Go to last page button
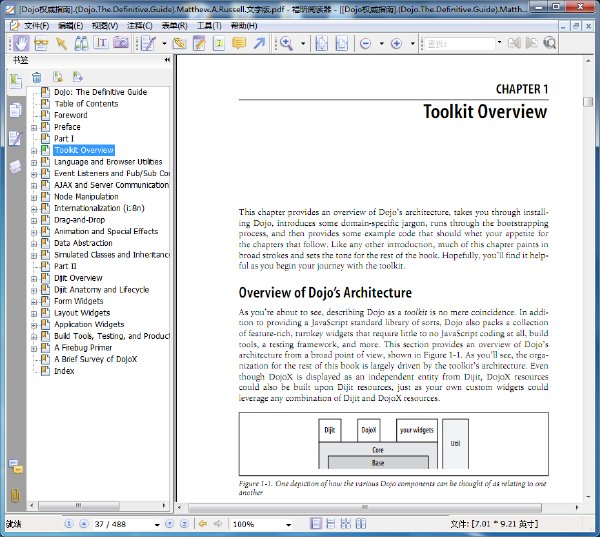600x537 pixels. pyautogui.click(x=184, y=524)
